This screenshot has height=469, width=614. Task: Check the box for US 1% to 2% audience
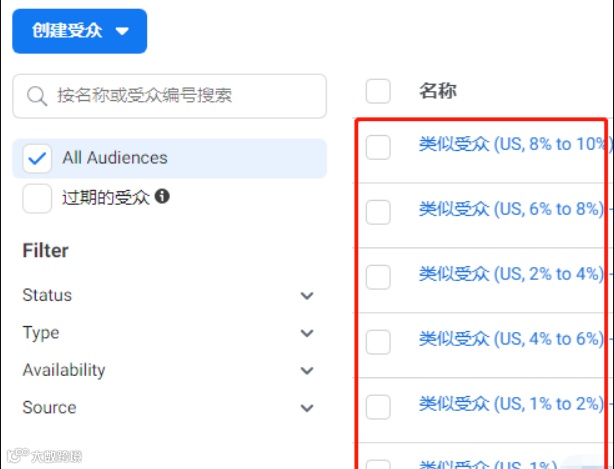pos(378,407)
